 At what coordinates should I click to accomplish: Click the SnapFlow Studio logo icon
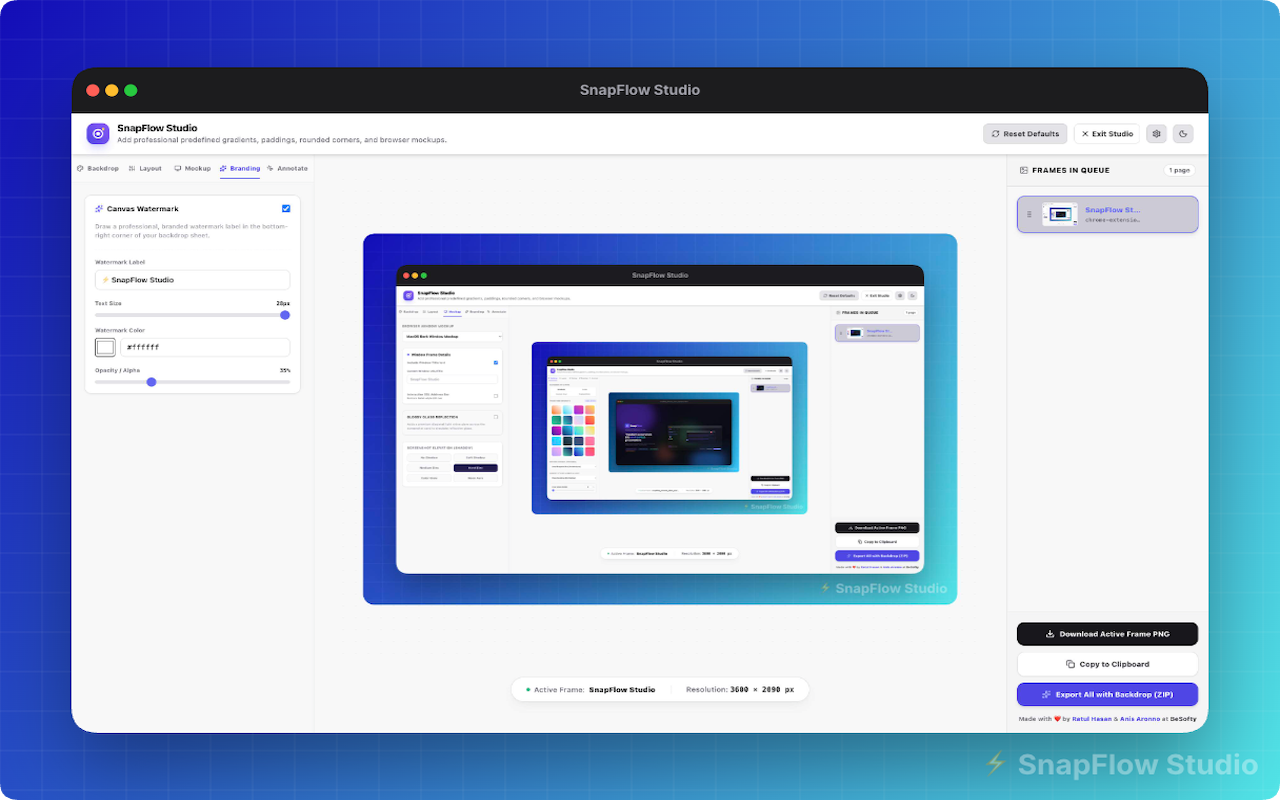[98, 133]
